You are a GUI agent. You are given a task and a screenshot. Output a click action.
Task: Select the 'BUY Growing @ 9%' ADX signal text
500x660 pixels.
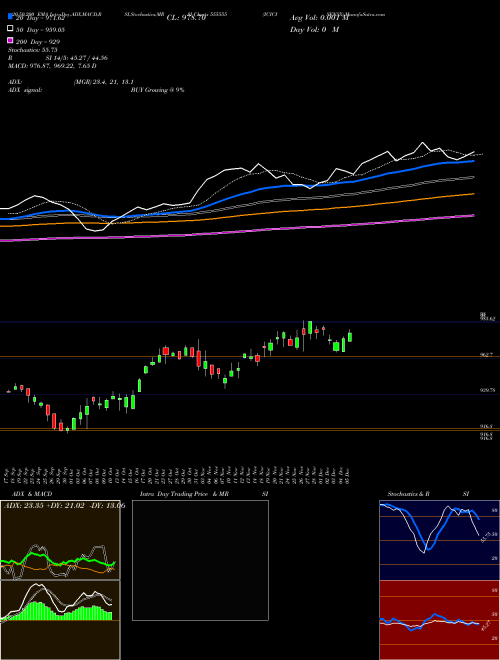point(157,90)
